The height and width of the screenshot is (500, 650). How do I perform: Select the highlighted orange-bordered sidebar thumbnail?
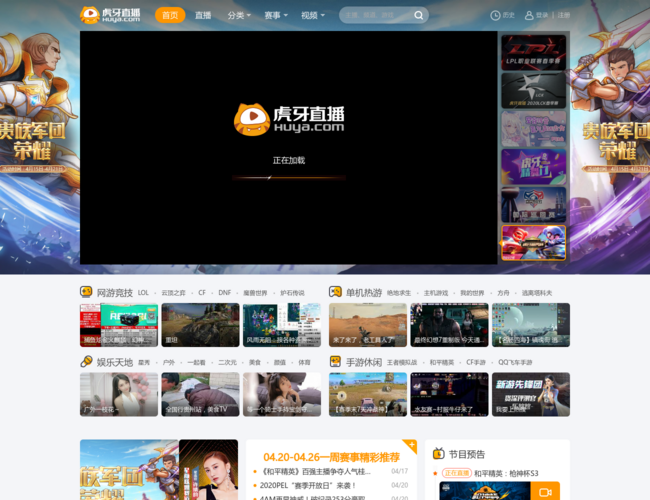tap(534, 243)
